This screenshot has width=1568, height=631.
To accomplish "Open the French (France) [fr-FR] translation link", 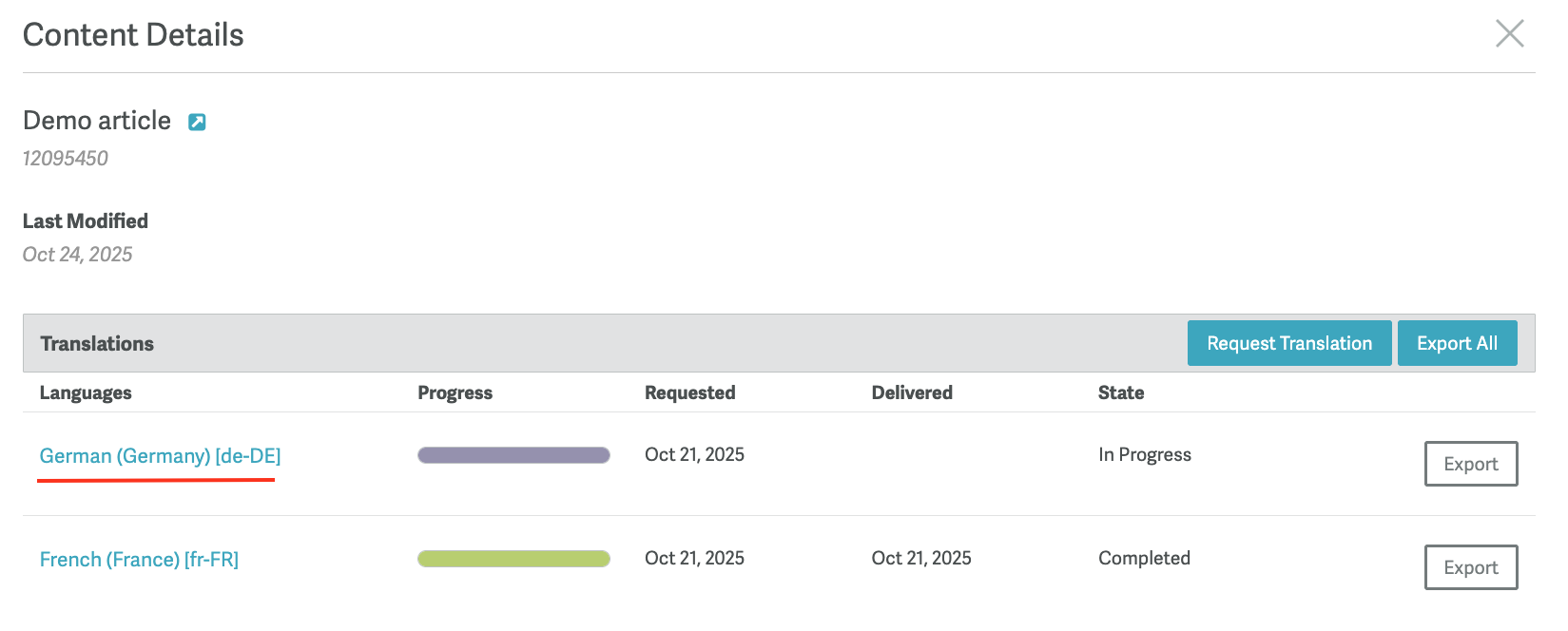I will pos(139,560).
